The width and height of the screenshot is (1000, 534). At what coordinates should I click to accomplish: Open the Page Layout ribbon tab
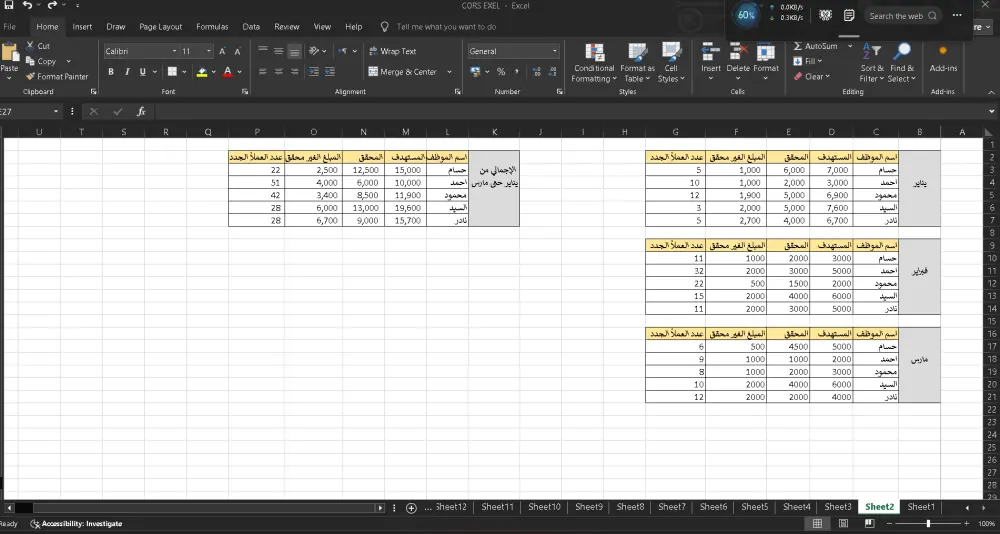161,27
